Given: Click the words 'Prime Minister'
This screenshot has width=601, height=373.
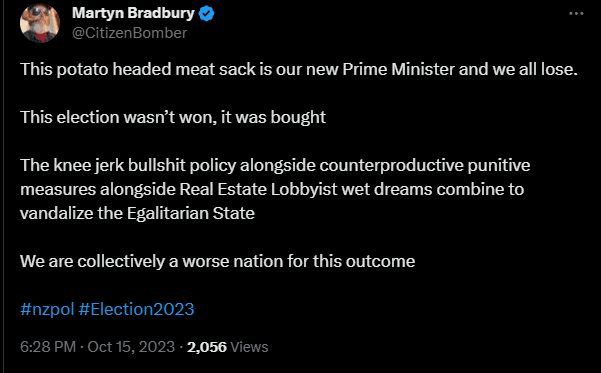Looking at the screenshot, I should point(399,69).
